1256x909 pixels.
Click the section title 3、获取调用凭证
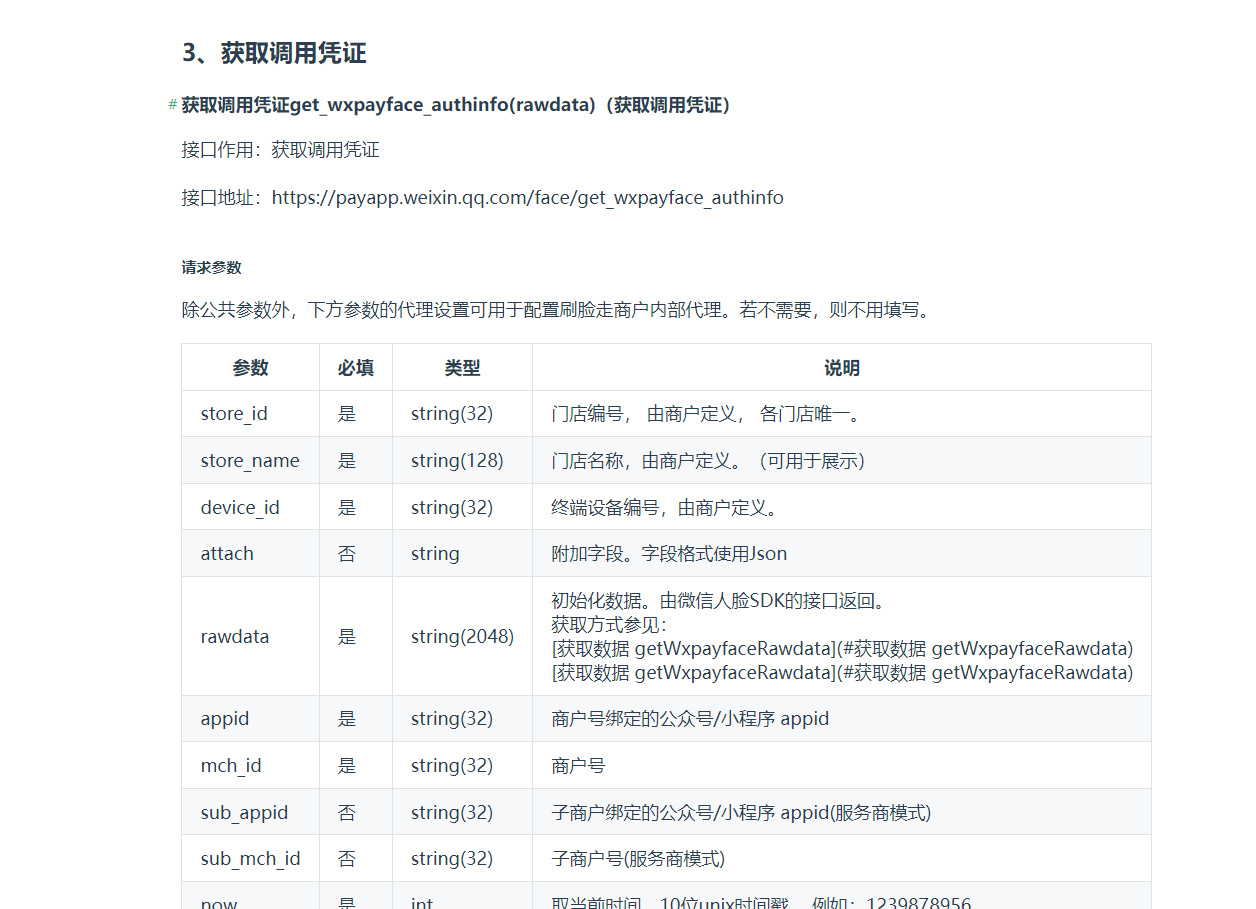(x=274, y=53)
